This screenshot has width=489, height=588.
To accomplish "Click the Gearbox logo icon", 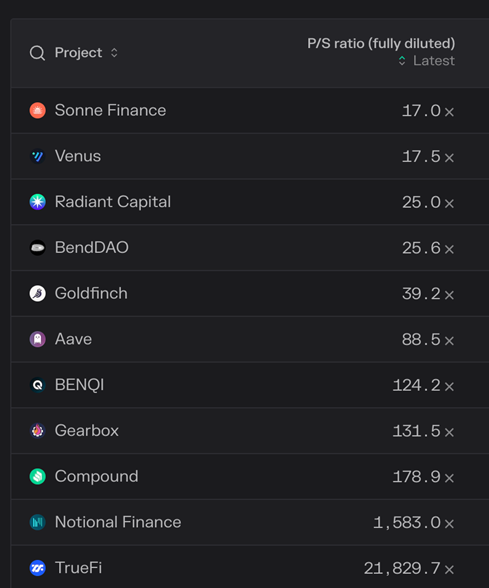I will coord(38,430).
